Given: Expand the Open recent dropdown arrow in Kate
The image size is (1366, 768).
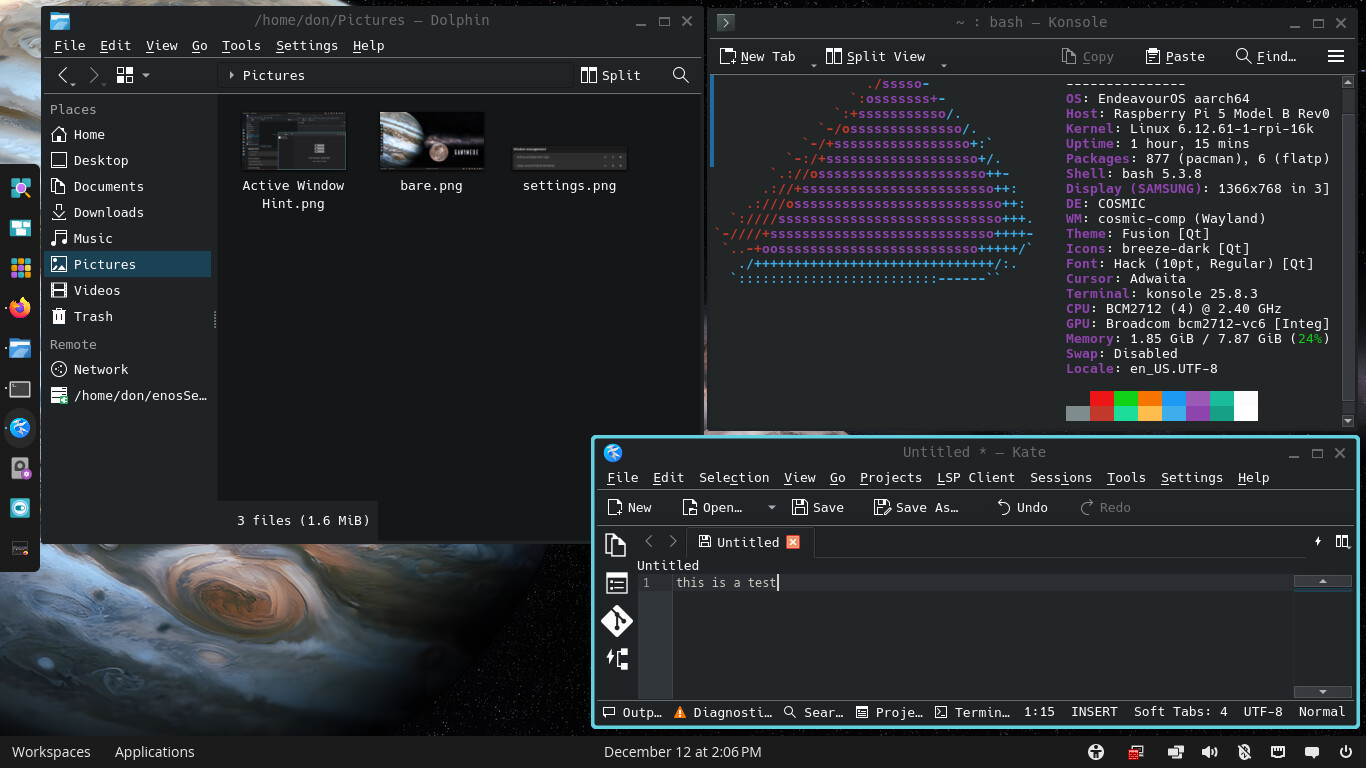Looking at the screenshot, I should point(771,507).
